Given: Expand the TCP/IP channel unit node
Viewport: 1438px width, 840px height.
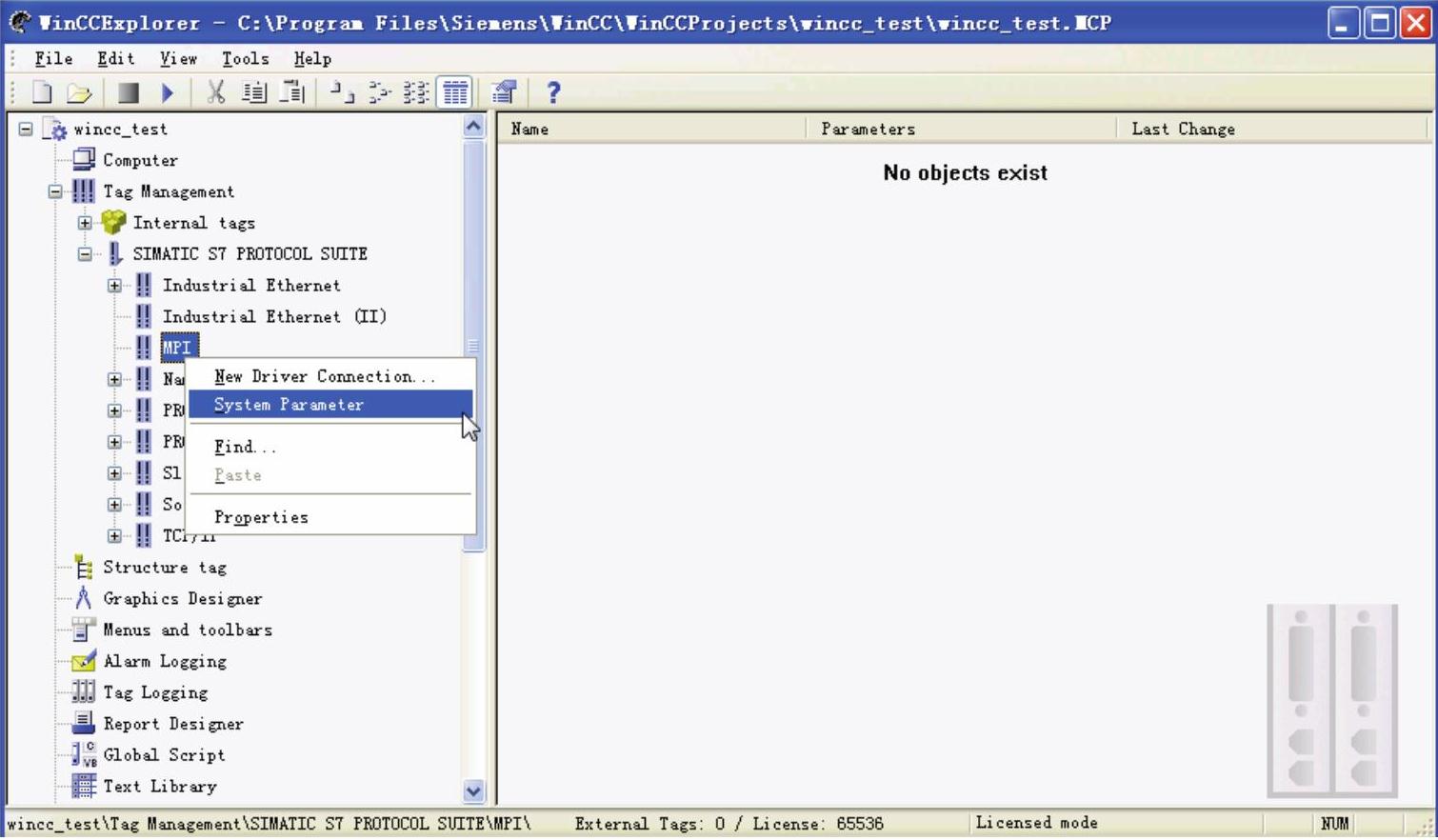Looking at the screenshot, I should point(114,536).
